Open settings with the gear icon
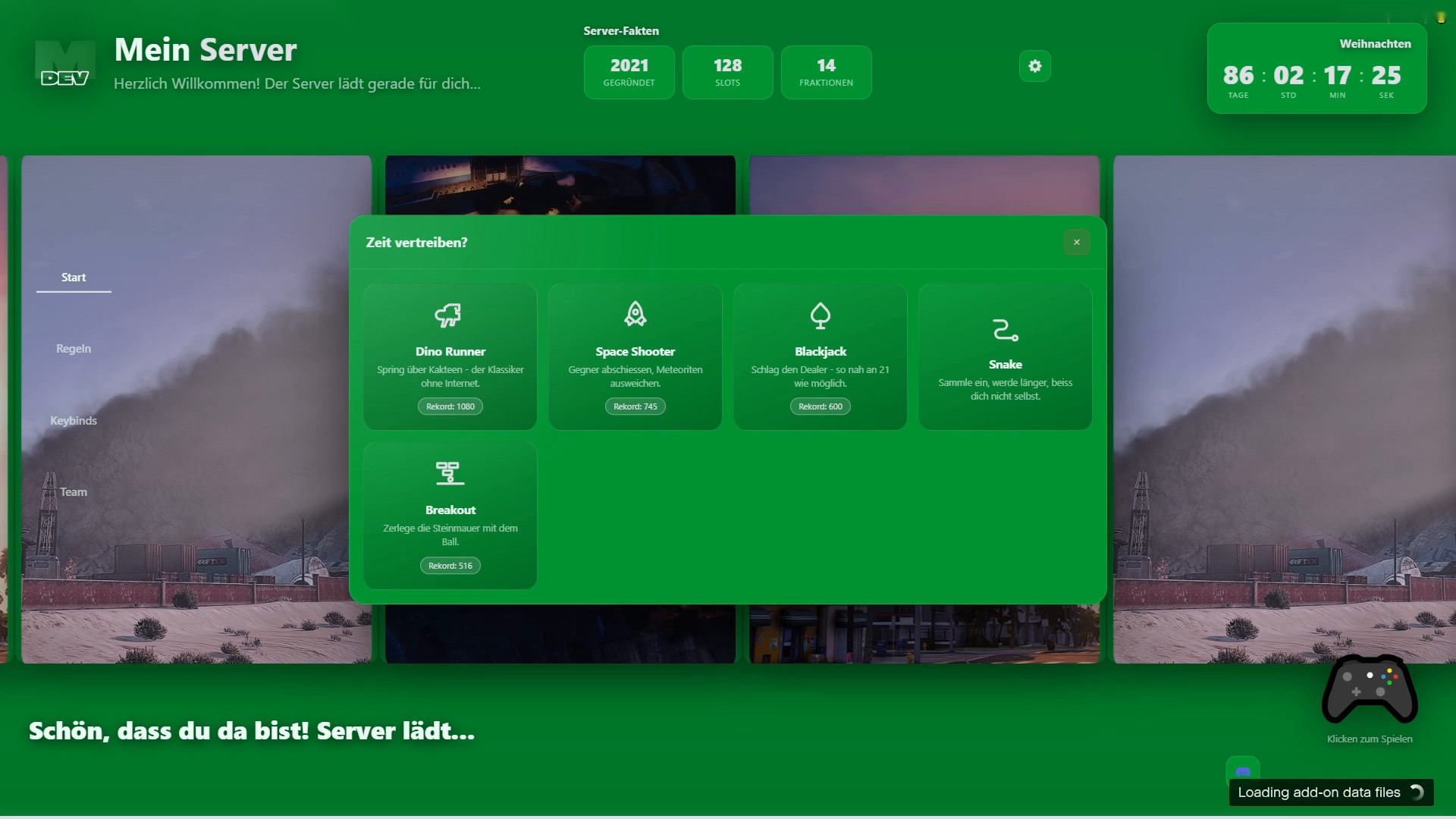1456x819 pixels. tap(1034, 66)
